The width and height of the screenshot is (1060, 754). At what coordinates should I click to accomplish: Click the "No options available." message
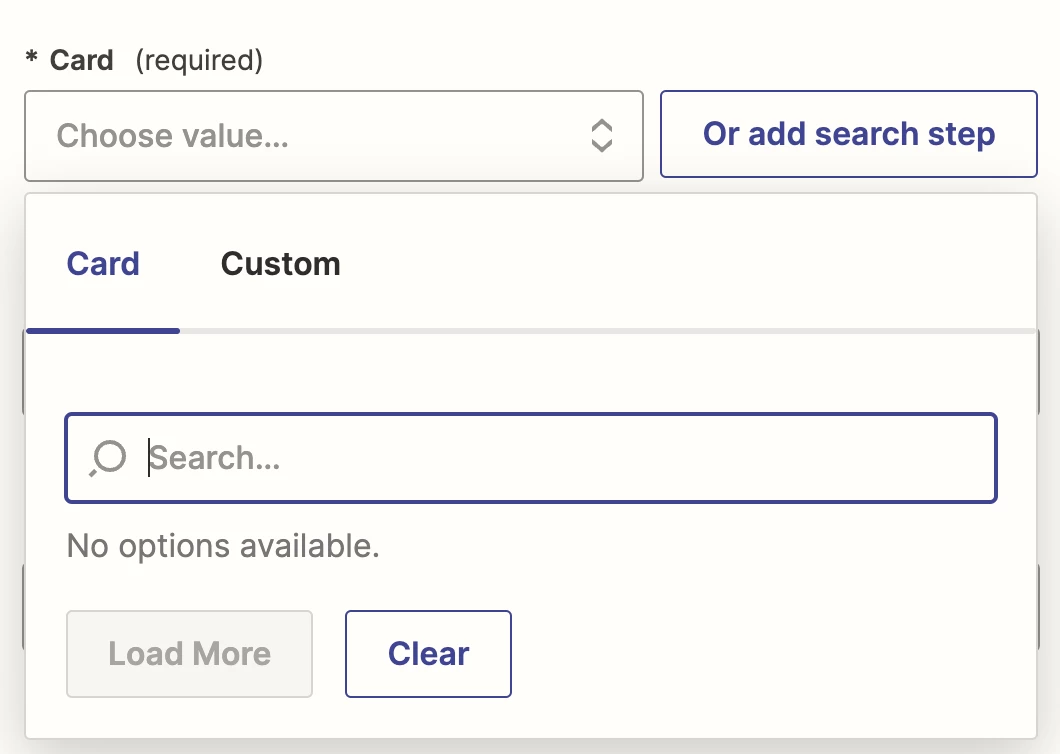click(223, 546)
